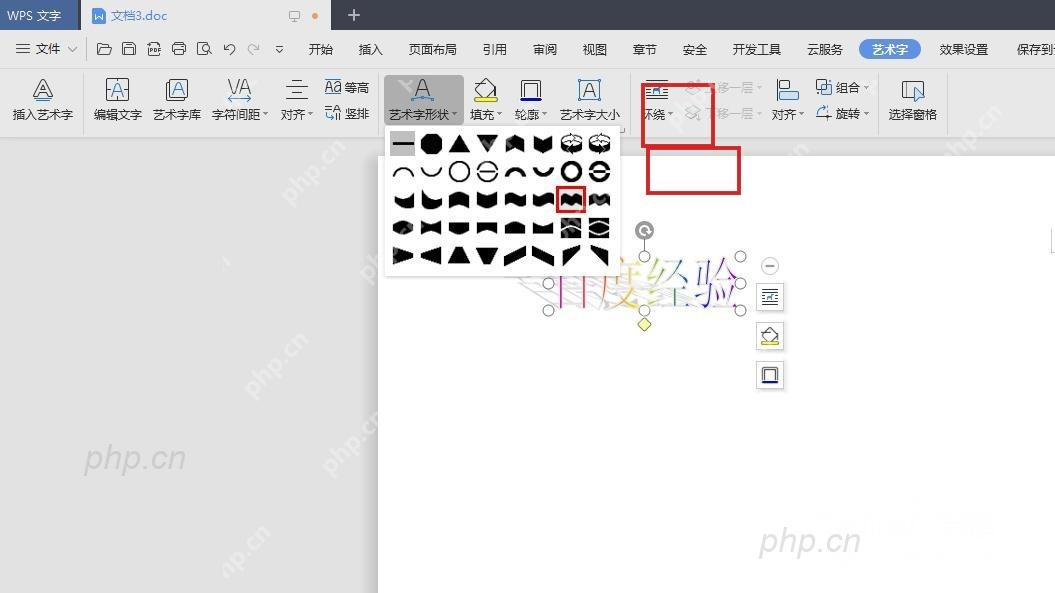The width and height of the screenshot is (1055, 593).
Task: Select first-row downward solid triangle shape
Action: pos(487,143)
